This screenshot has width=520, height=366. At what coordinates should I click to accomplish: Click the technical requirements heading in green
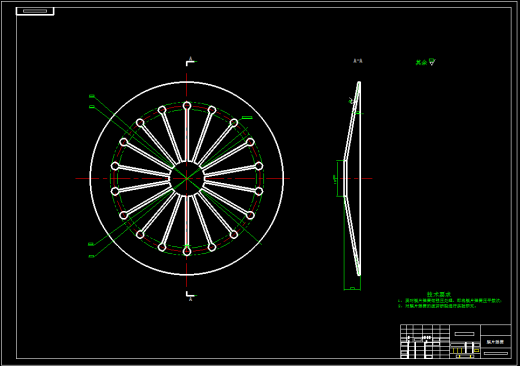coord(439,294)
